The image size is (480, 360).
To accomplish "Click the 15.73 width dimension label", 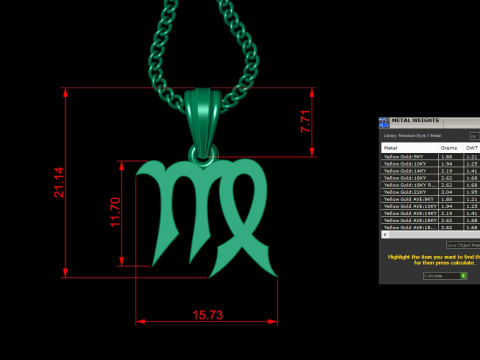I will click(208, 315).
